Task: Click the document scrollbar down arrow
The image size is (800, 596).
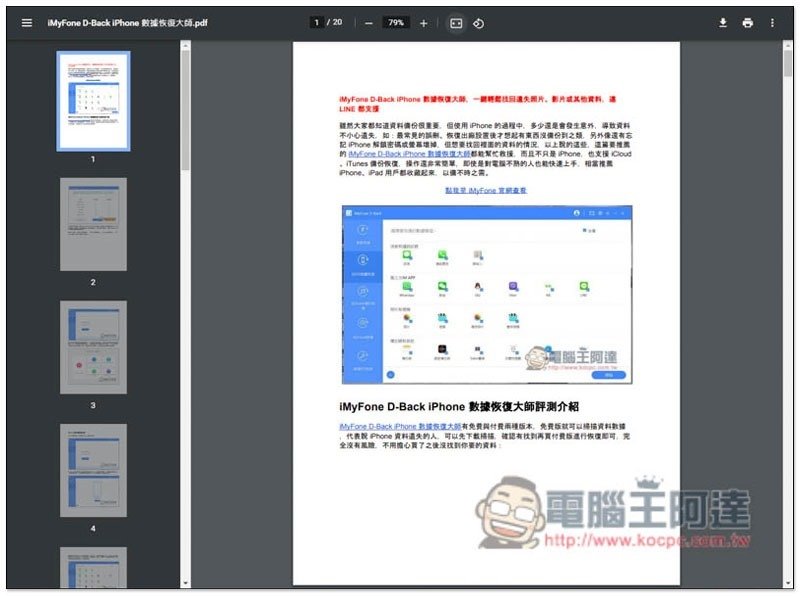Action: click(788, 583)
